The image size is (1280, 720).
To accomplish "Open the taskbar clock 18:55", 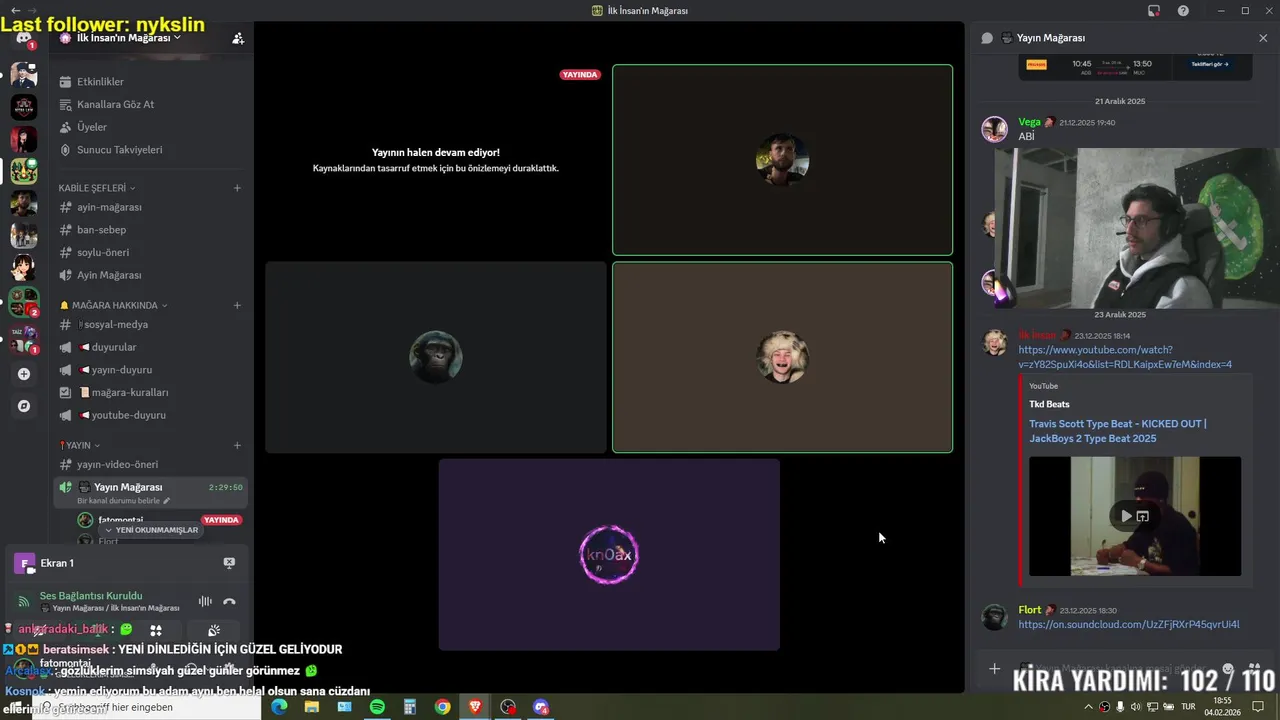I will pos(1222,707).
